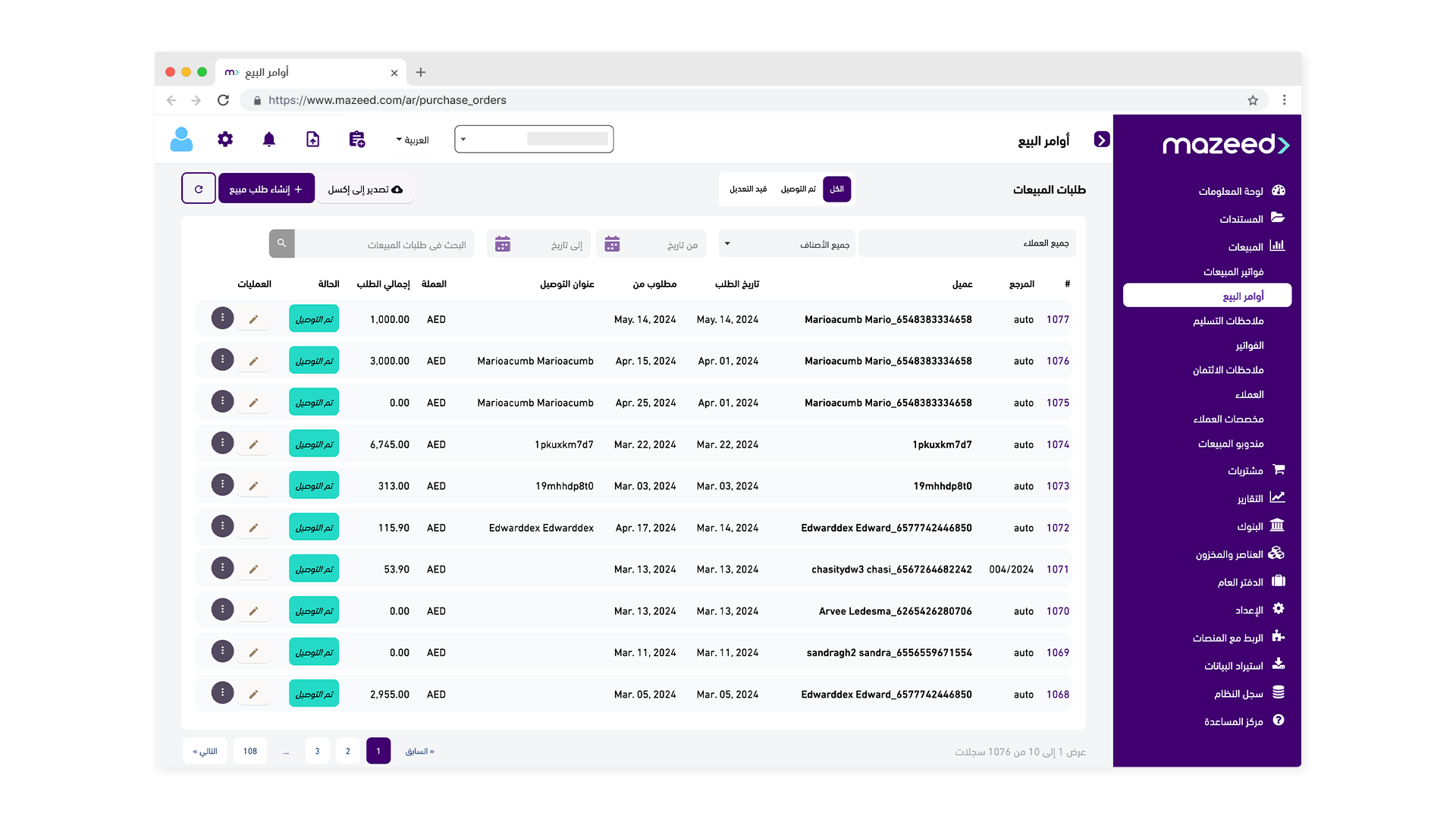Open the company selector dropdown in header
This screenshot has width=1456, height=819.
(534, 140)
